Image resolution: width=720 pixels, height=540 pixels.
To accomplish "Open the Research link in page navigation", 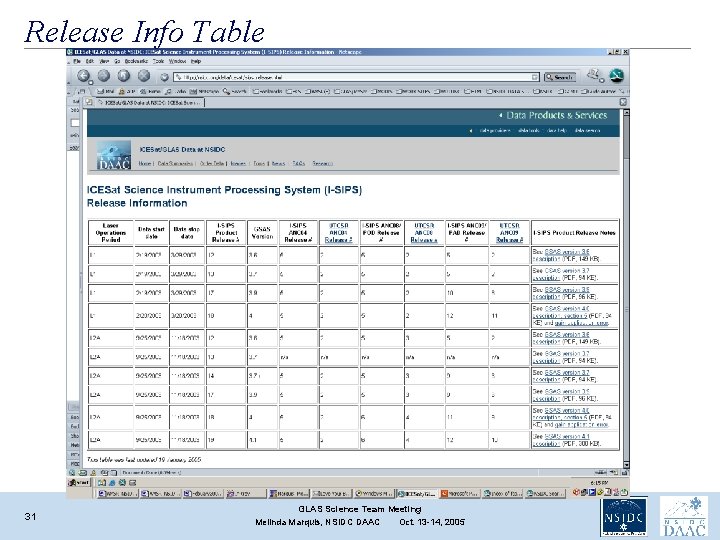I will click(x=322, y=163).
